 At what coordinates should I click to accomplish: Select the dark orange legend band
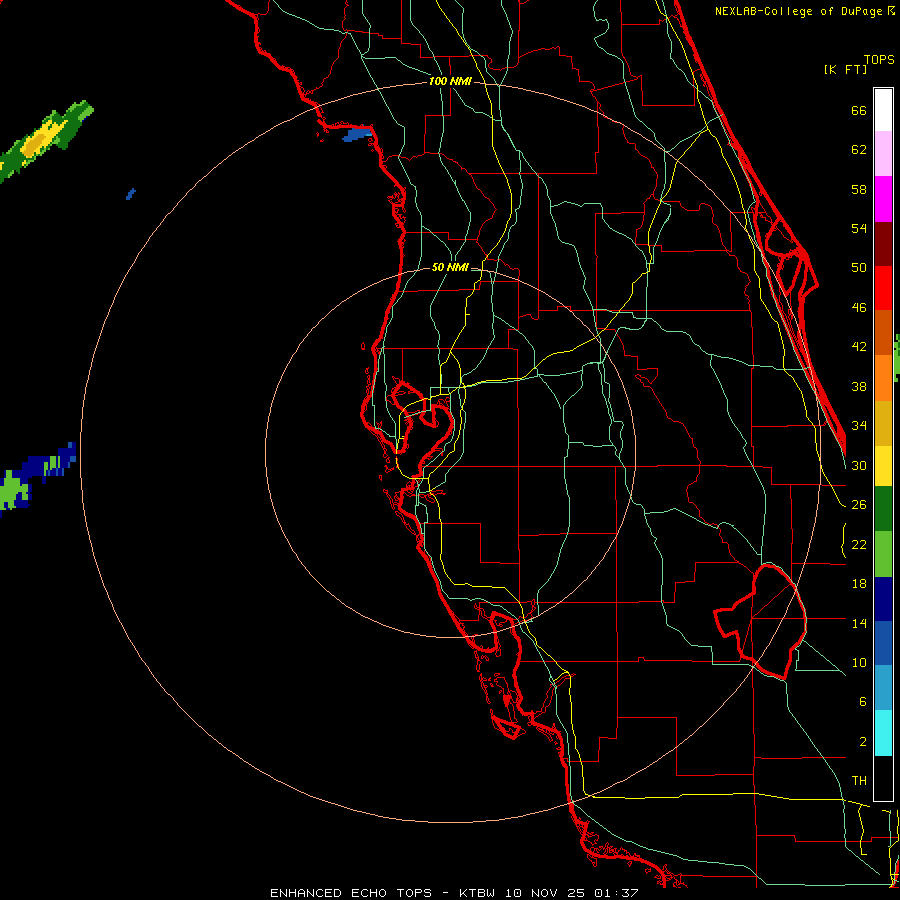point(883,333)
